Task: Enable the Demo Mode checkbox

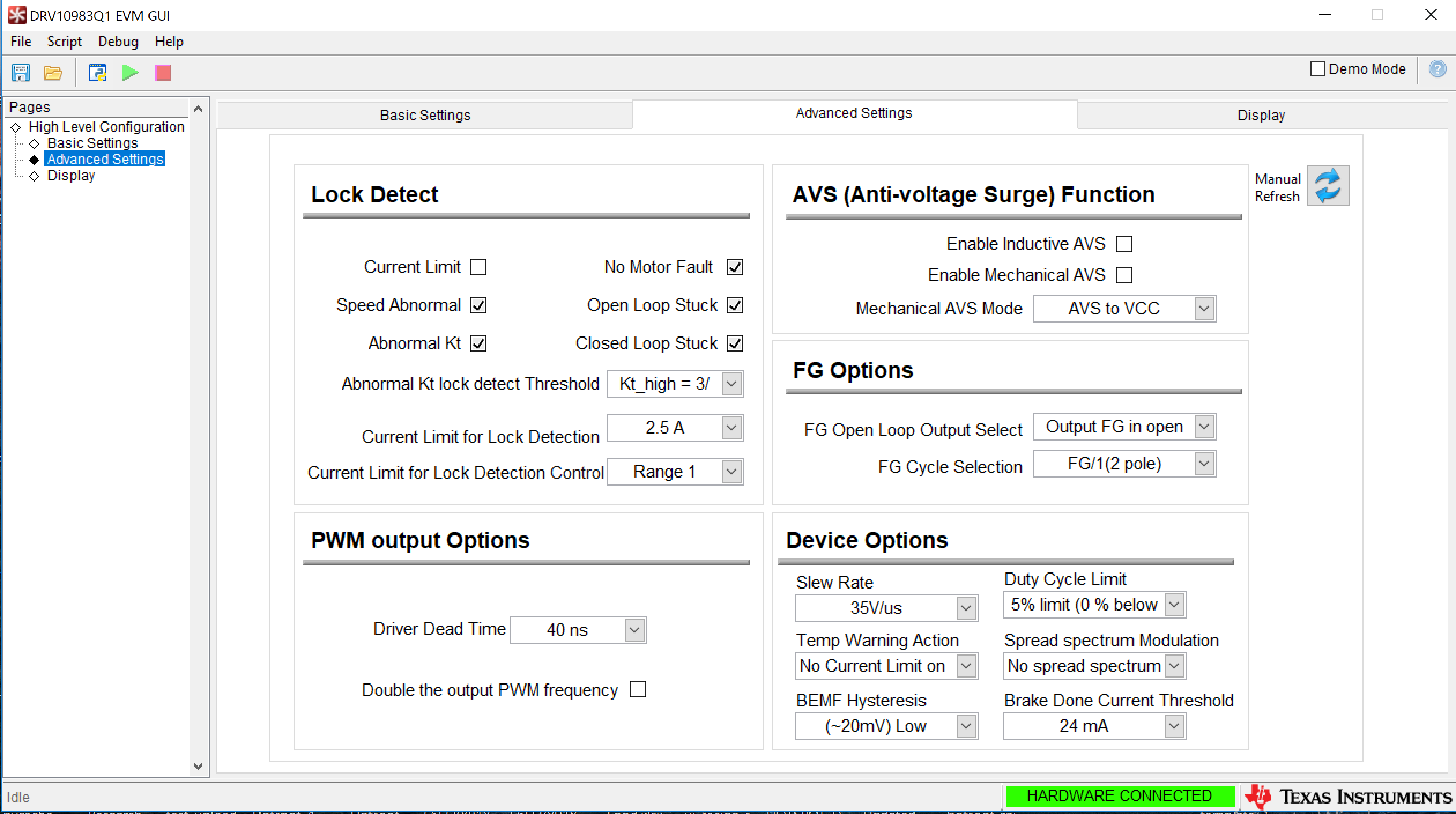Action: [1318, 69]
